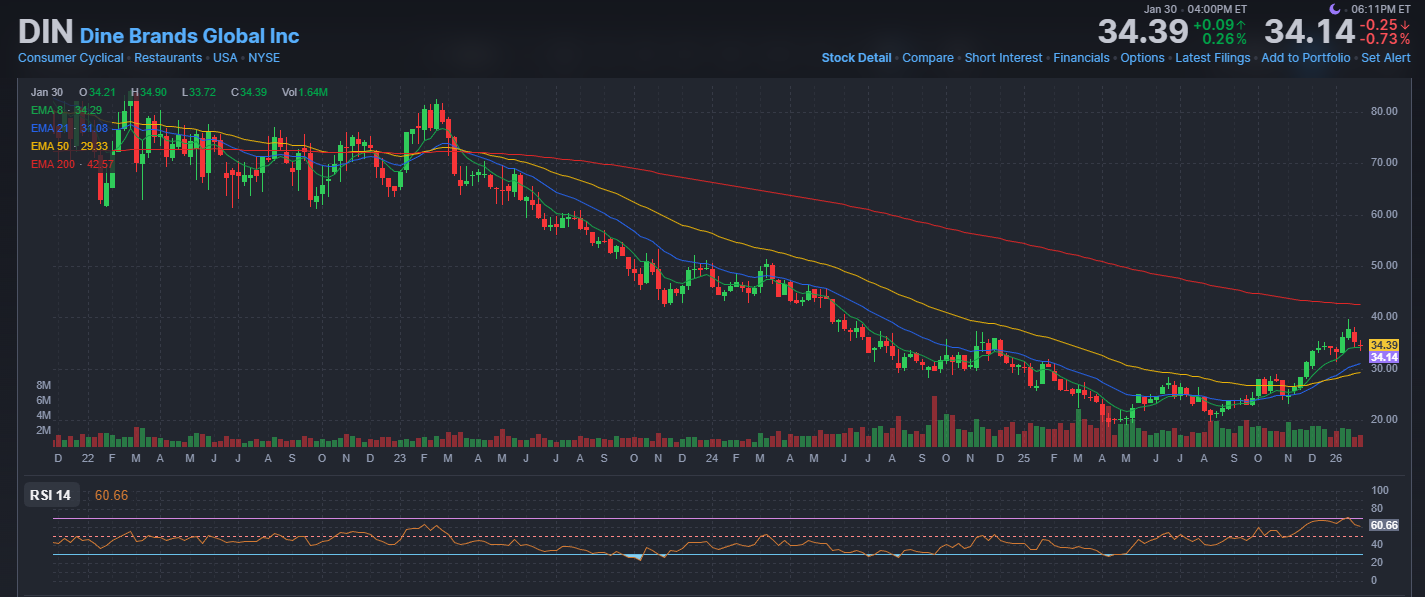Open the Consumer Cyclical sector link
Viewport: 1425px width, 597px height.
pos(71,58)
